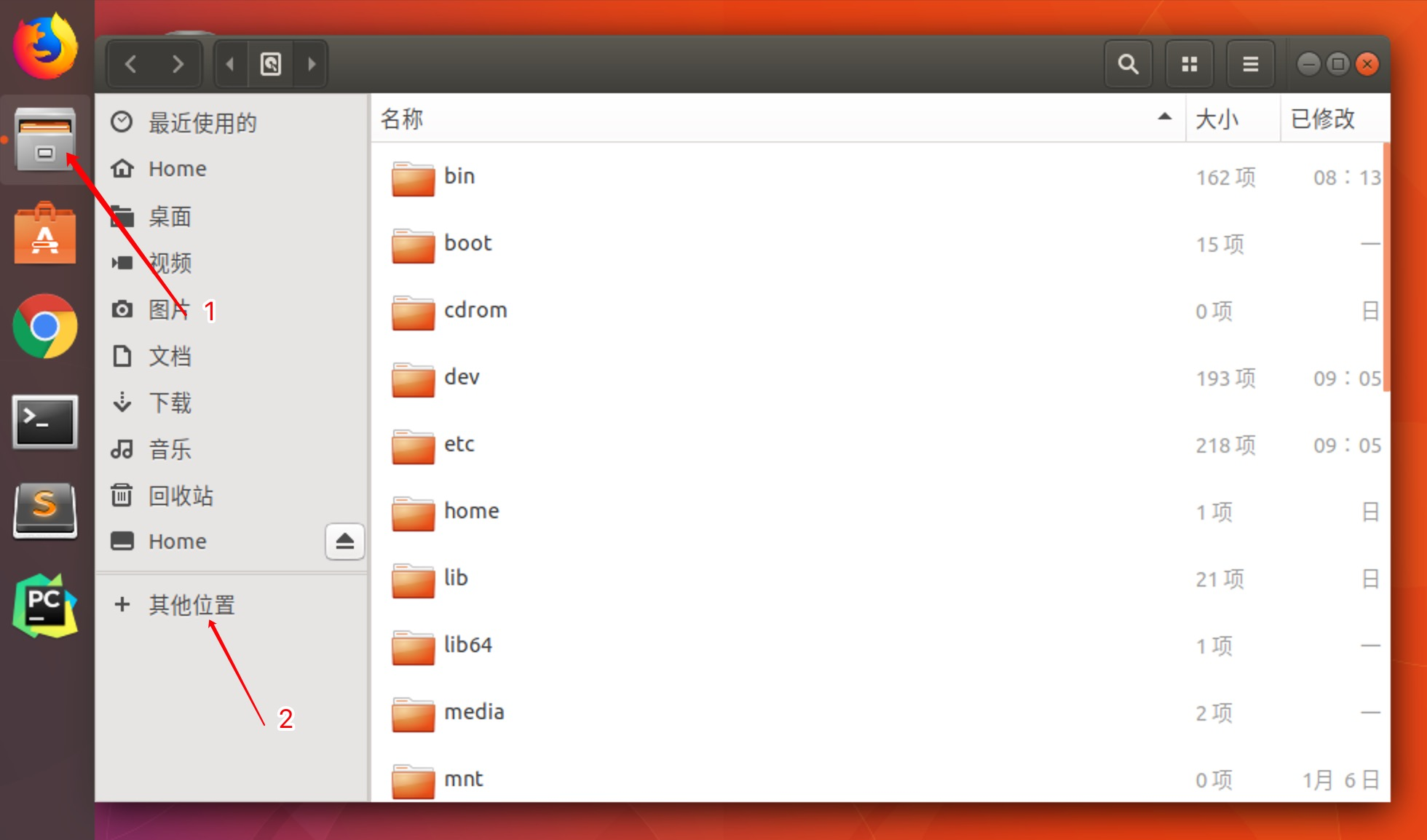
Task: Eject the Home drive volume
Action: (345, 542)
